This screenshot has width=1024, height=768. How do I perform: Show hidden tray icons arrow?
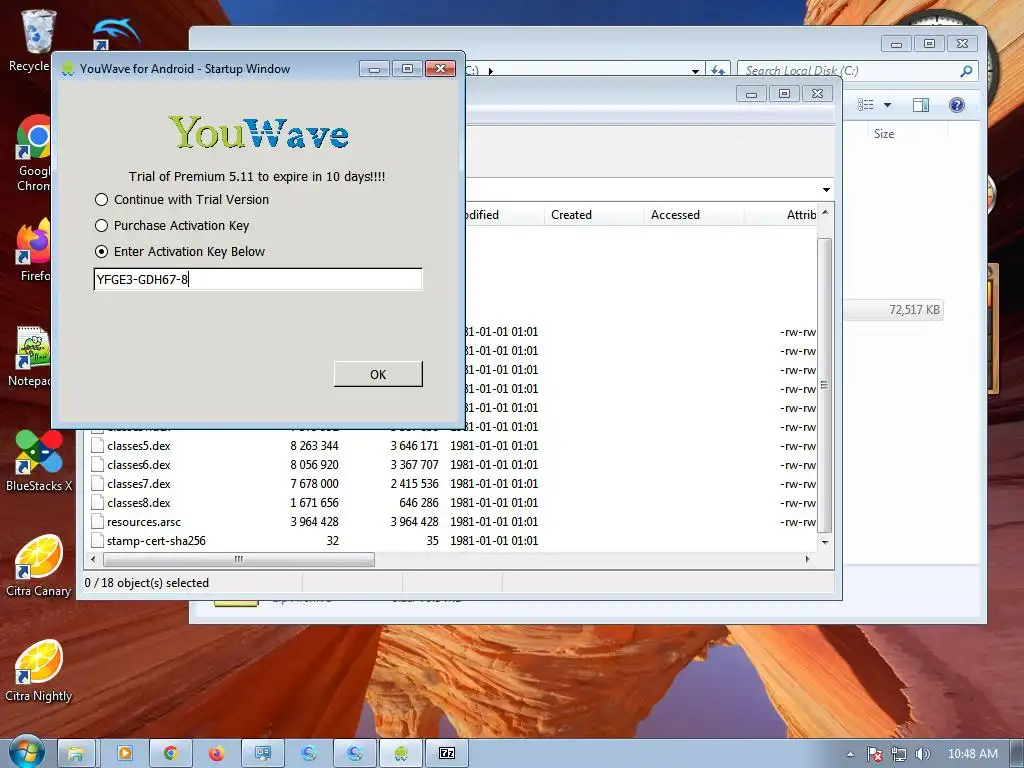click(x=850, y=754)
